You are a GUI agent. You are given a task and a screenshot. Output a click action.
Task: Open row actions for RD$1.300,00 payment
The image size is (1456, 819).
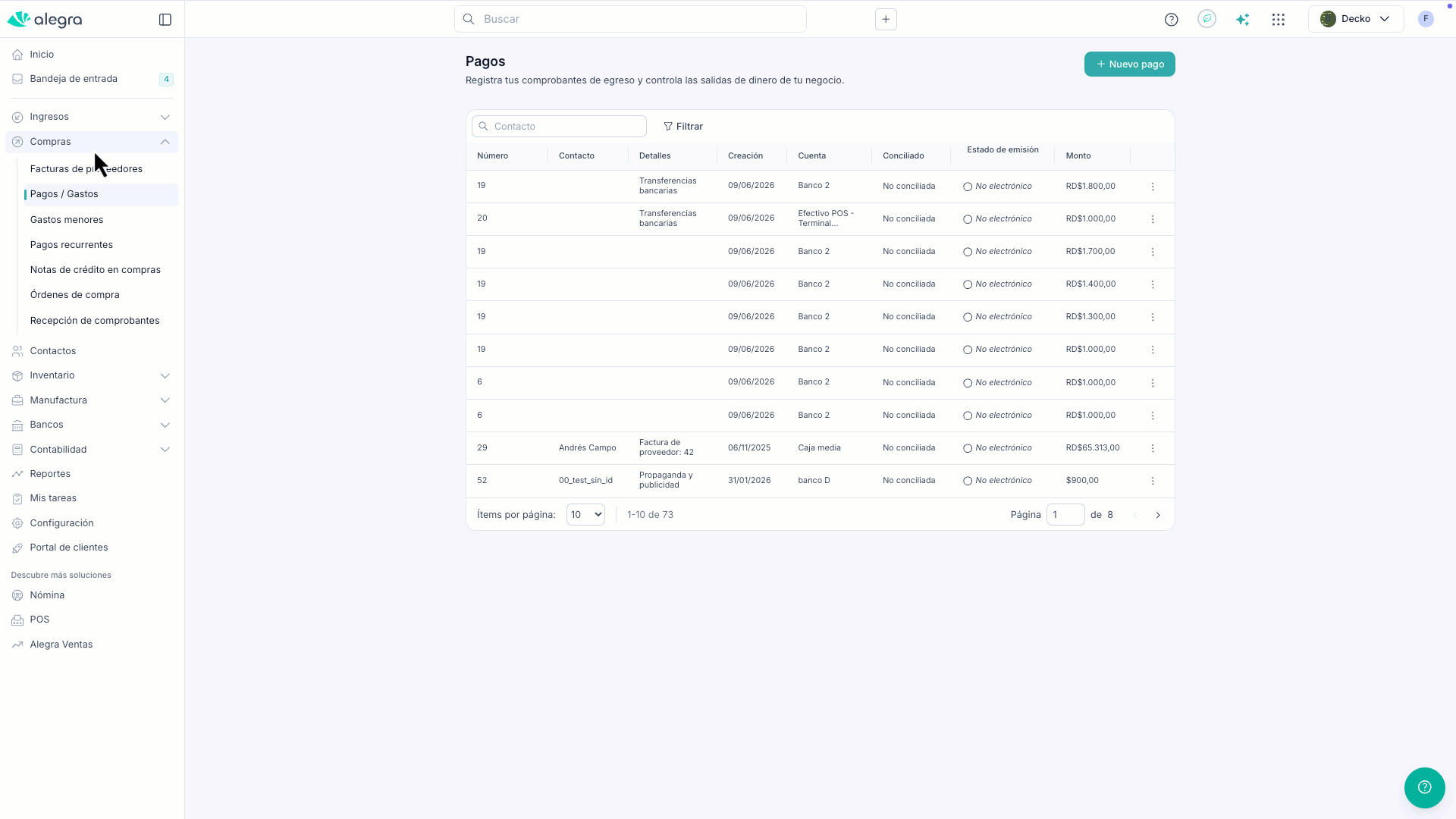pos(1153,317)
